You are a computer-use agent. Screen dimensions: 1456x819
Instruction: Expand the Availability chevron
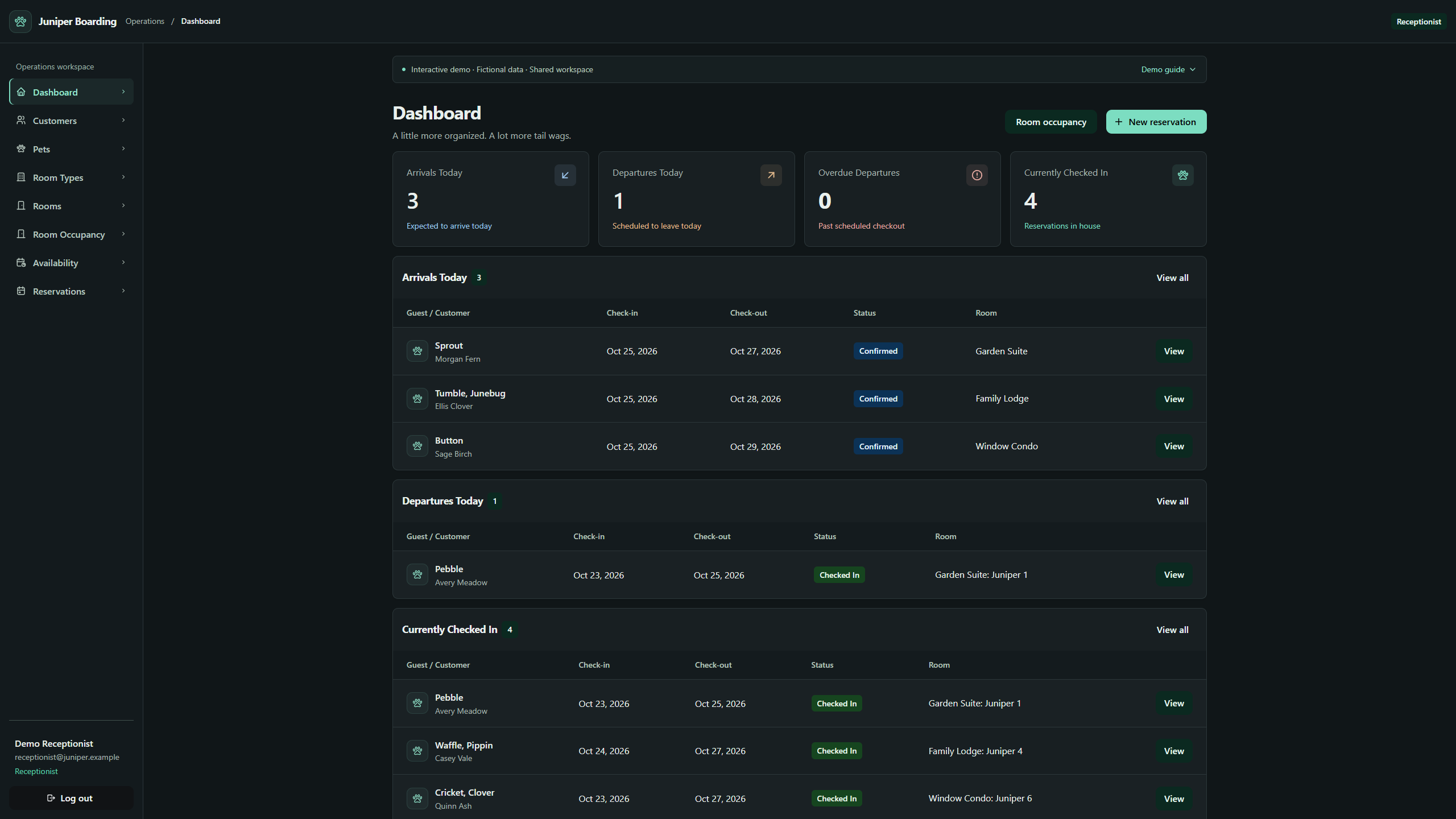coord(123,262)
